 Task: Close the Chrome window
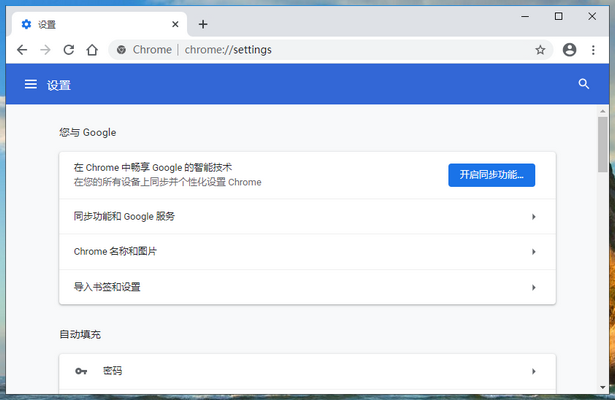(592, 16)
